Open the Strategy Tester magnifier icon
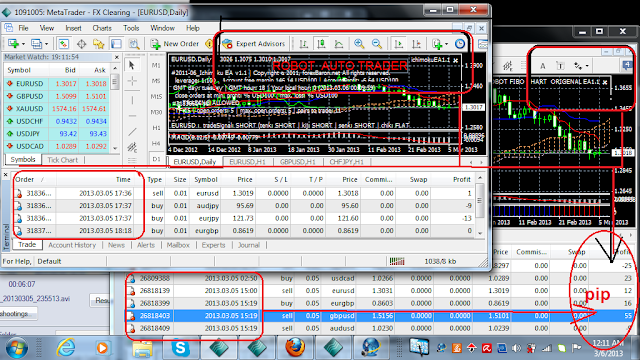 134,44
